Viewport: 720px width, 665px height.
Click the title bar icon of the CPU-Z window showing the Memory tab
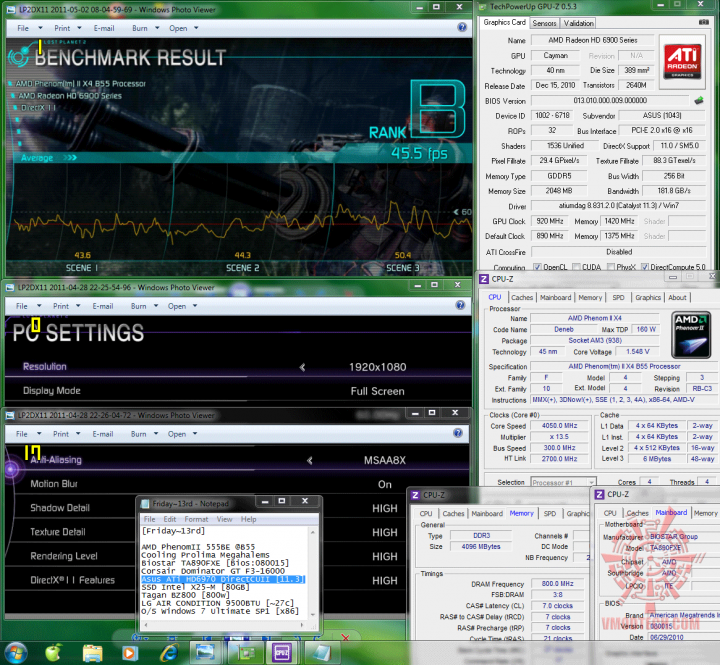[415, 495]
